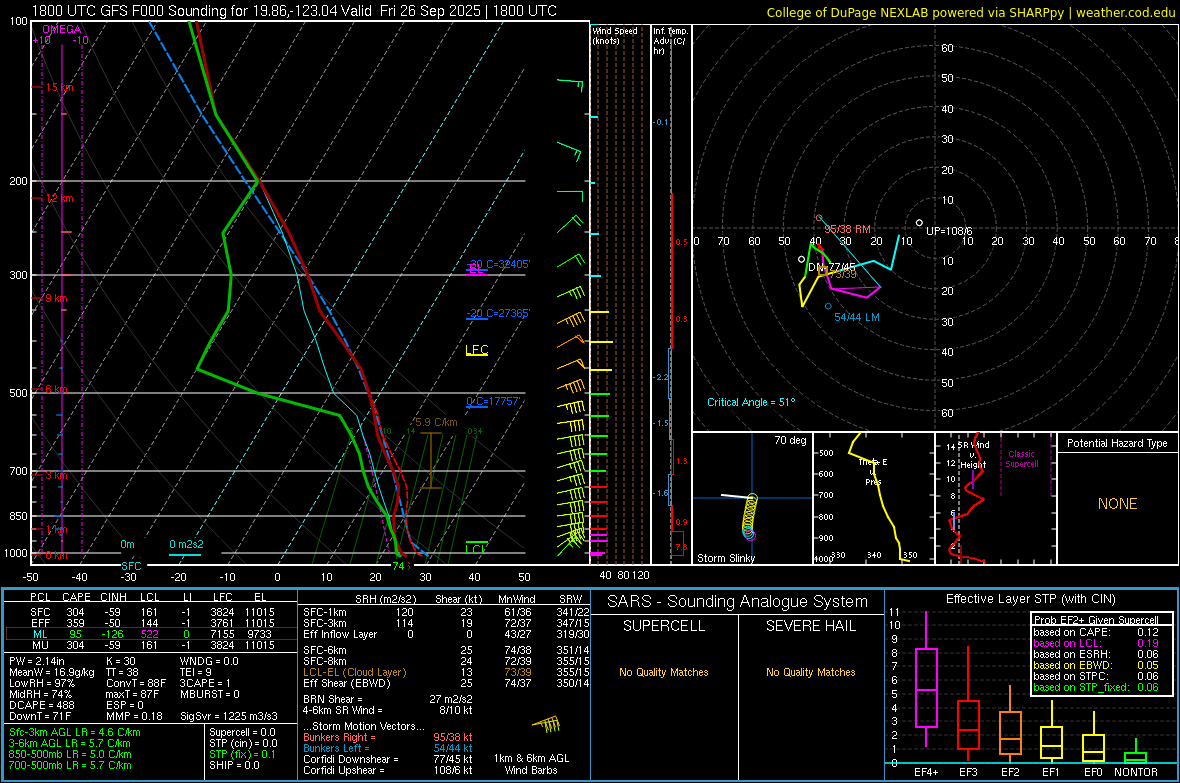This screenshot has height=783, width=1180.
Task: Select the green LCL label
Action: coord(476,548)
